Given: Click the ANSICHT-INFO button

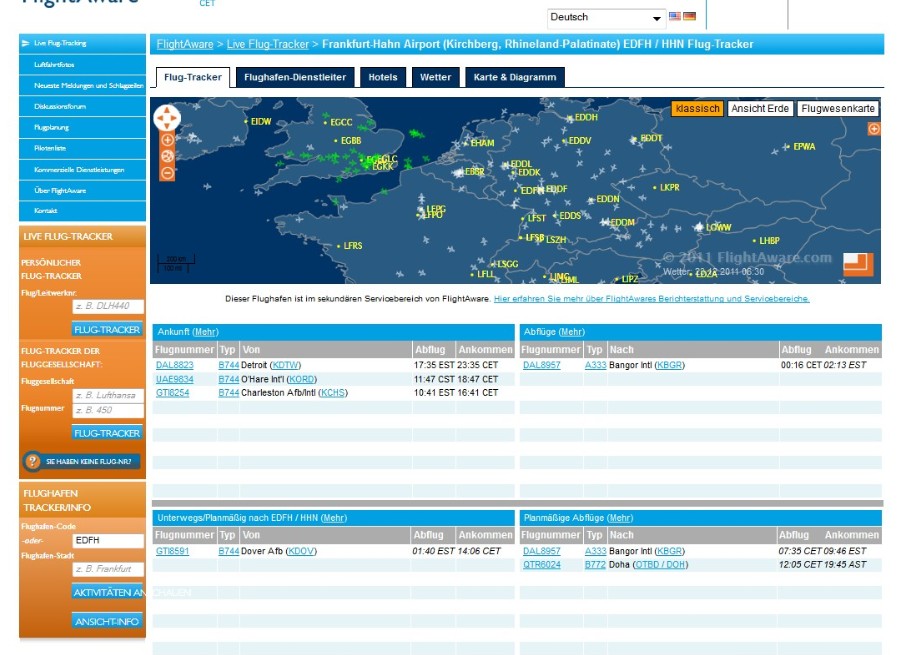Looking at the screenshot, I should click(x=107, y=621).
